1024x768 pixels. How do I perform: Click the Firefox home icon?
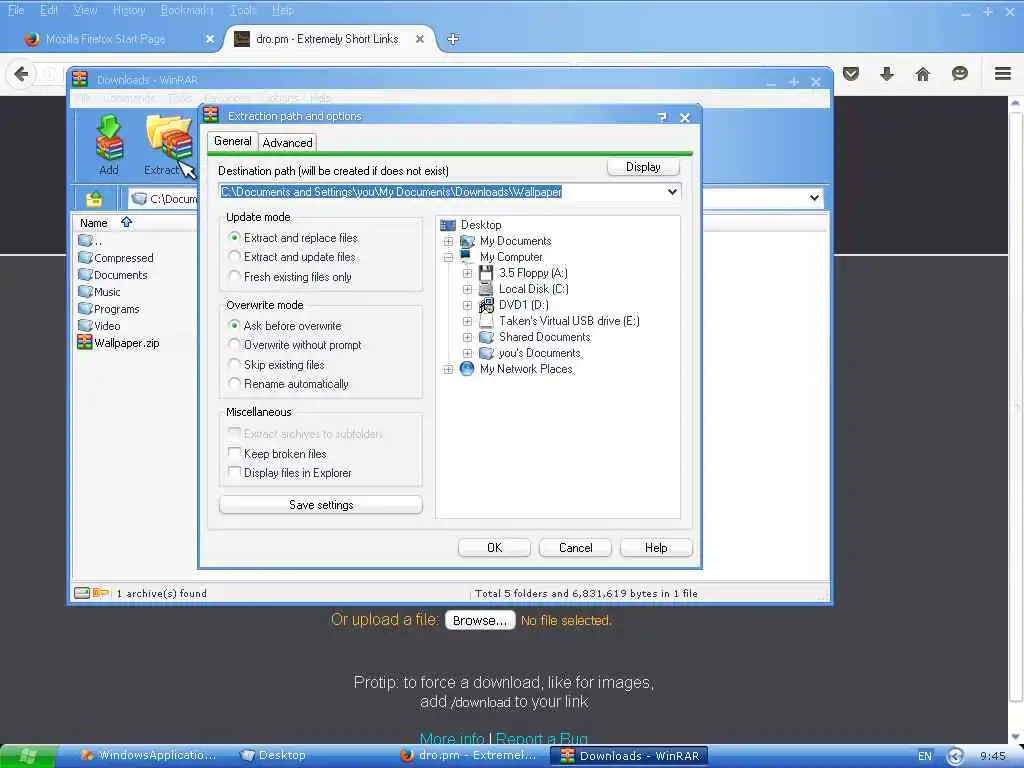click(x=922, y=74)
